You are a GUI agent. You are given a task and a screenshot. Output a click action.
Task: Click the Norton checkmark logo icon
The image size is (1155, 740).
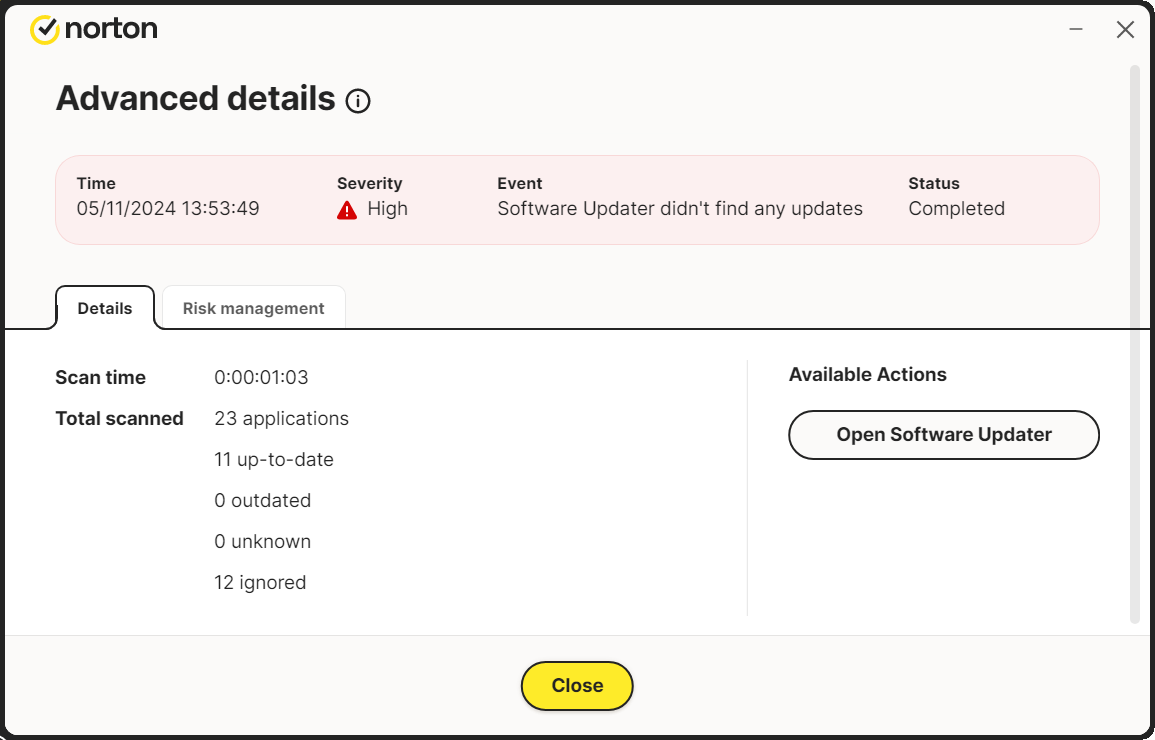click(44, 30)
